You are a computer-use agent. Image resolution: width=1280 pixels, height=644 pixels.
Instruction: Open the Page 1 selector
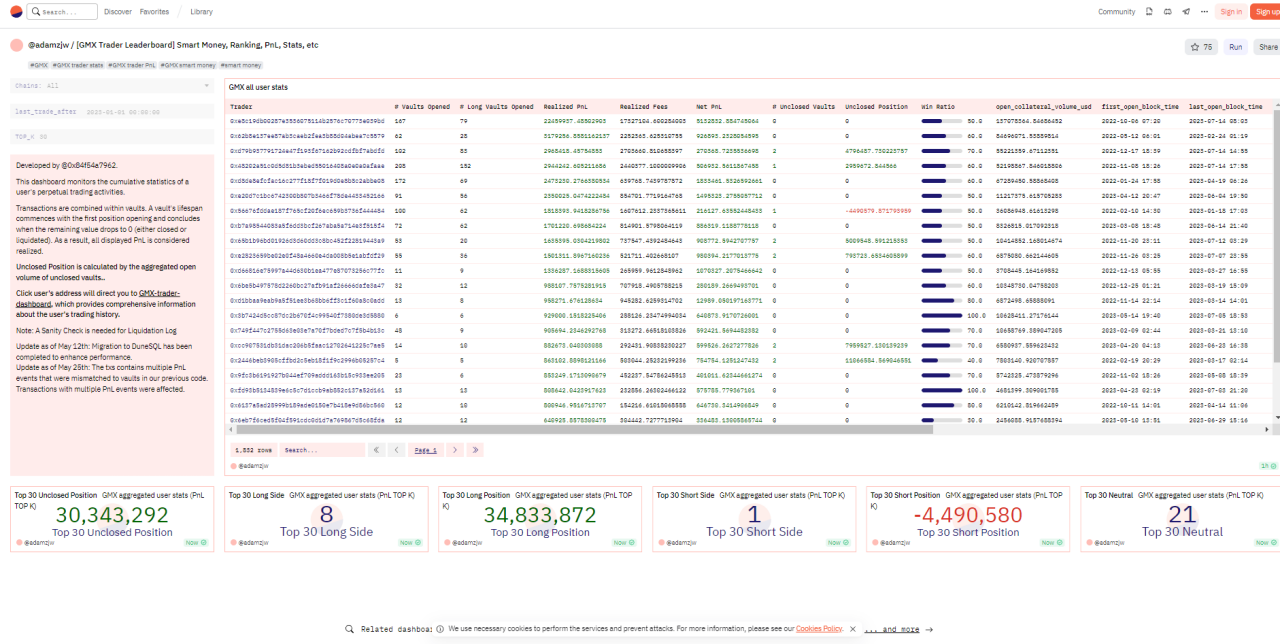point(426,450)
